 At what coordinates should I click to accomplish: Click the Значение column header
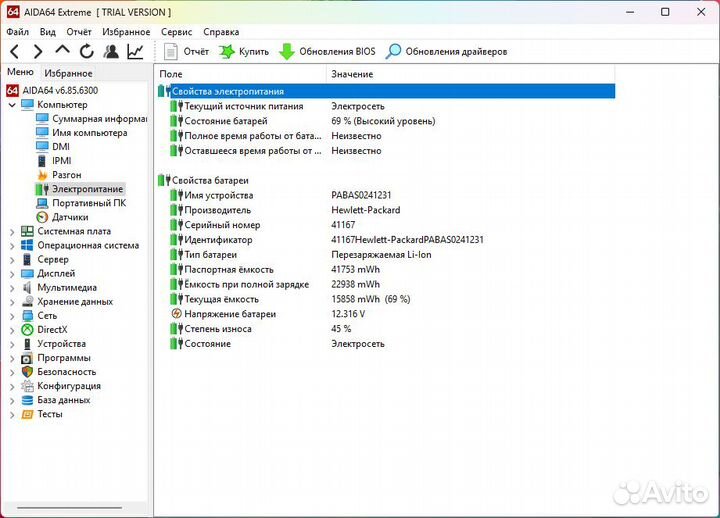click(352, 74)
